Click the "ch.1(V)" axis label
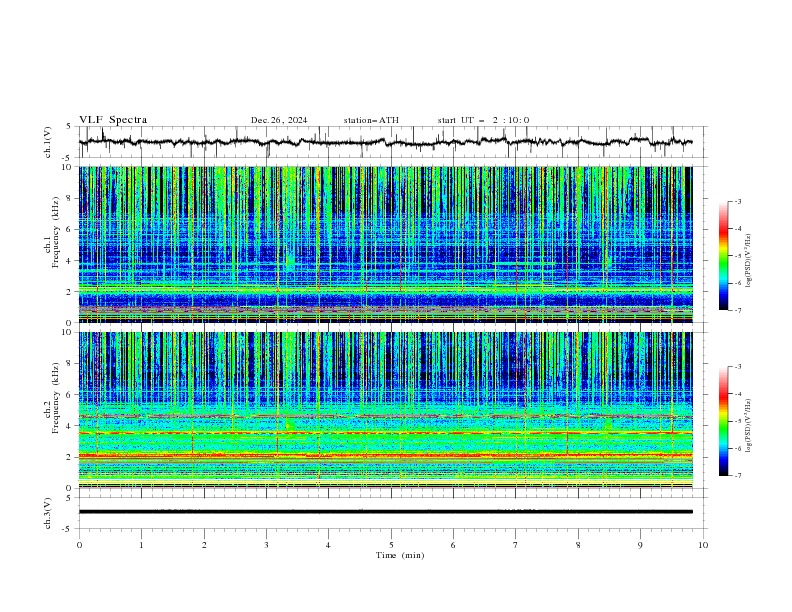Viewport: 792px width, 612px height. click(x=48, y=142)
